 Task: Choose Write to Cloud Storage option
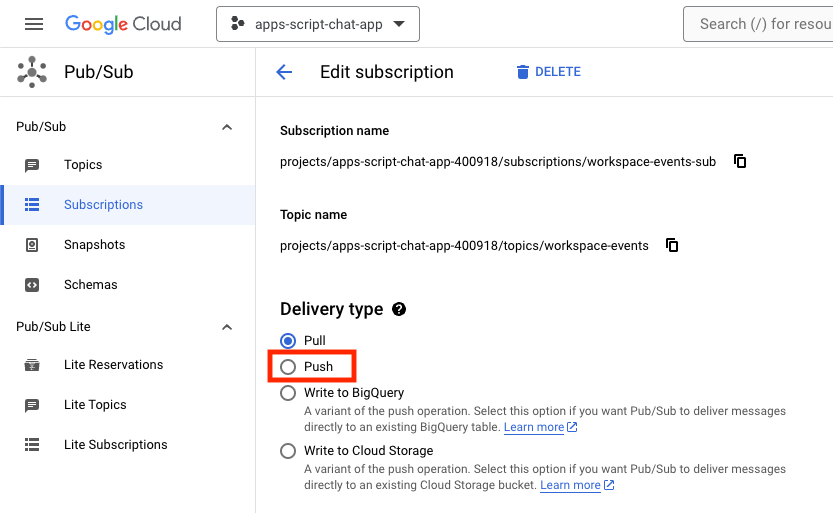click(288, 451)
